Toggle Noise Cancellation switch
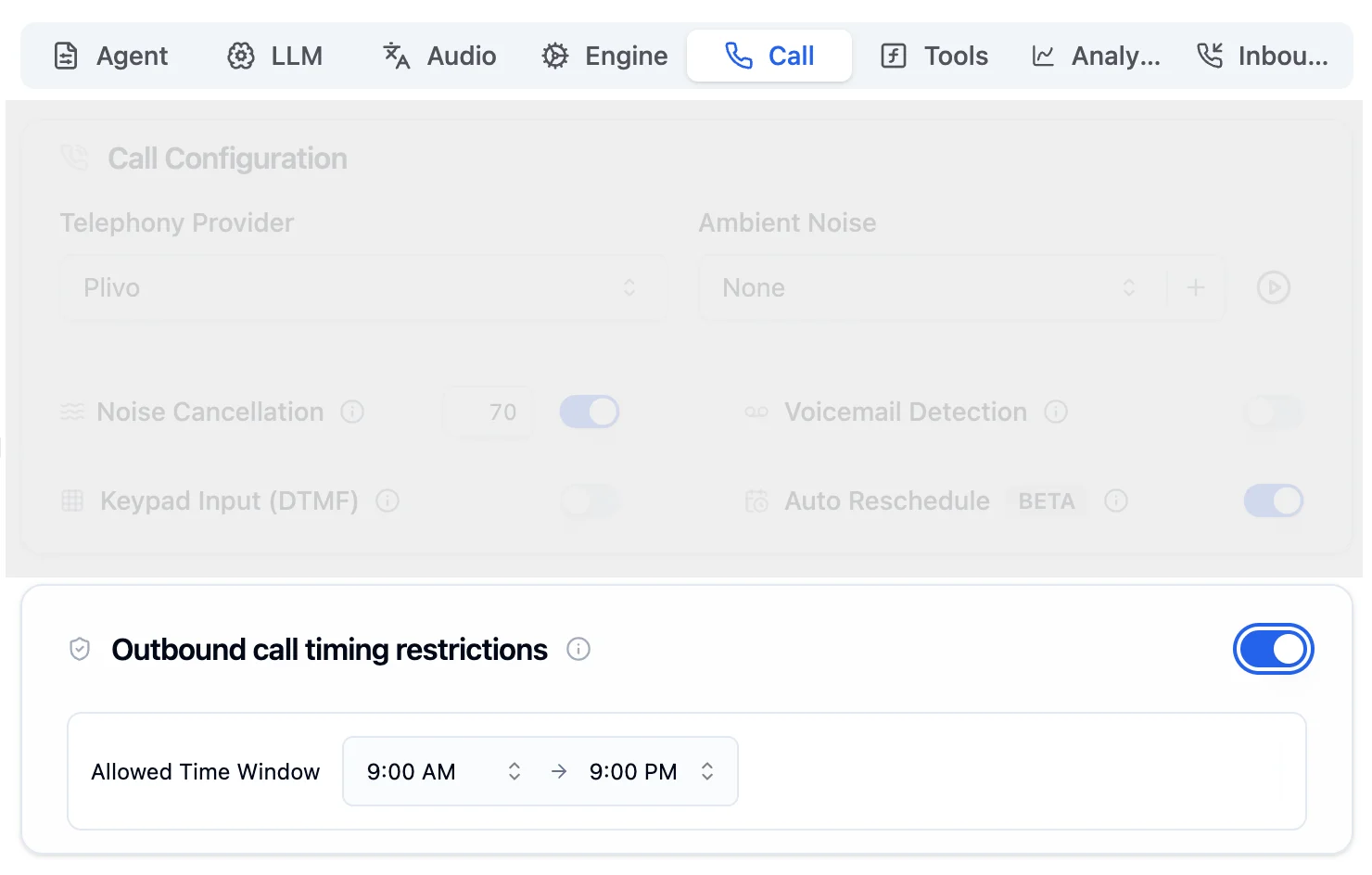Viewport: 1372px width, 875px height. click(590, 412)
